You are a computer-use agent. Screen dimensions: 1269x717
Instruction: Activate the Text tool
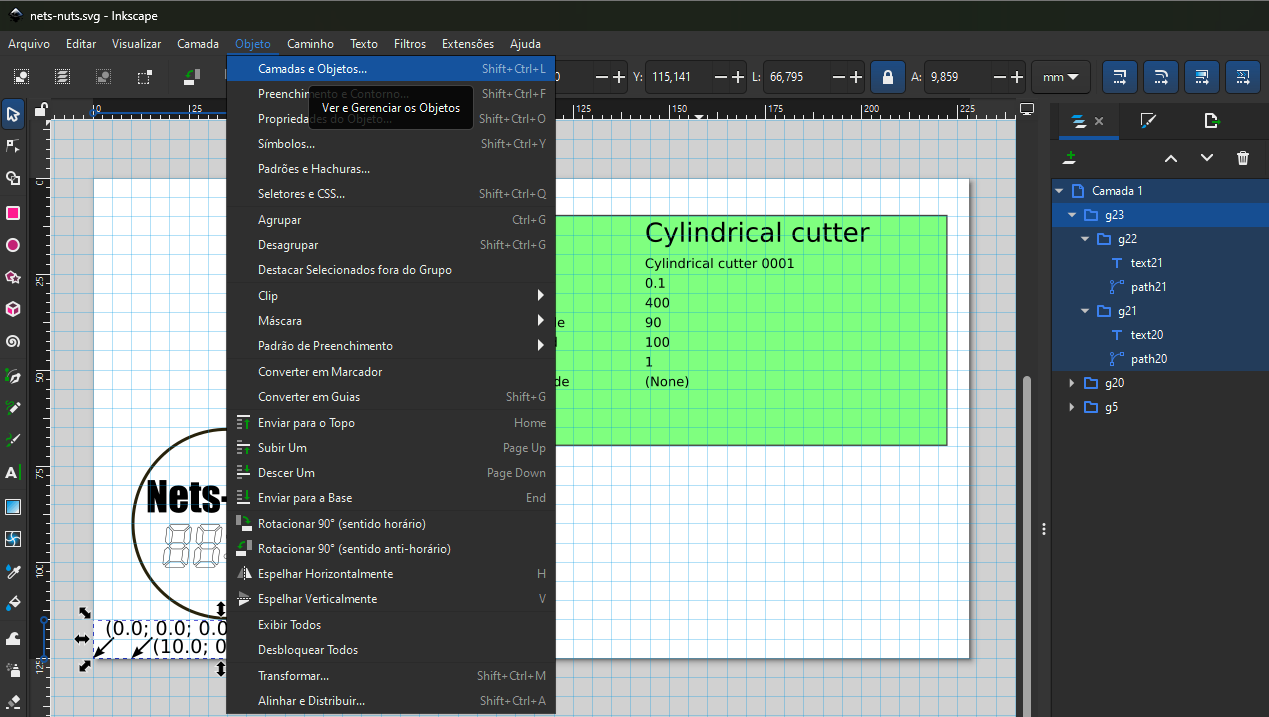tap(13, 472)
